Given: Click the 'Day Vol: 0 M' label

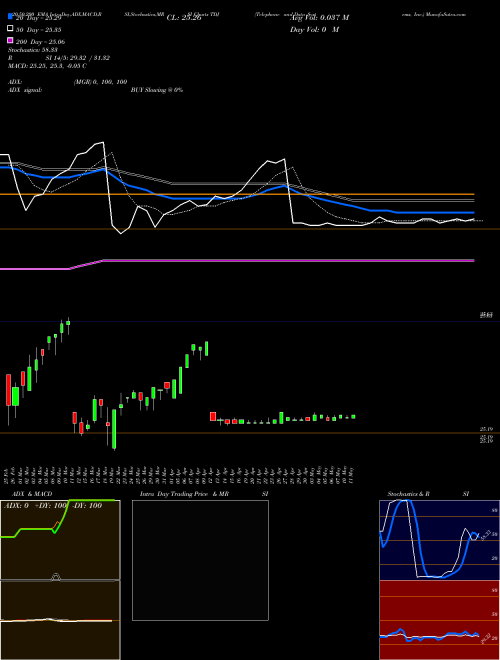Looking at the screenshot, I should (x=314, y=30).
